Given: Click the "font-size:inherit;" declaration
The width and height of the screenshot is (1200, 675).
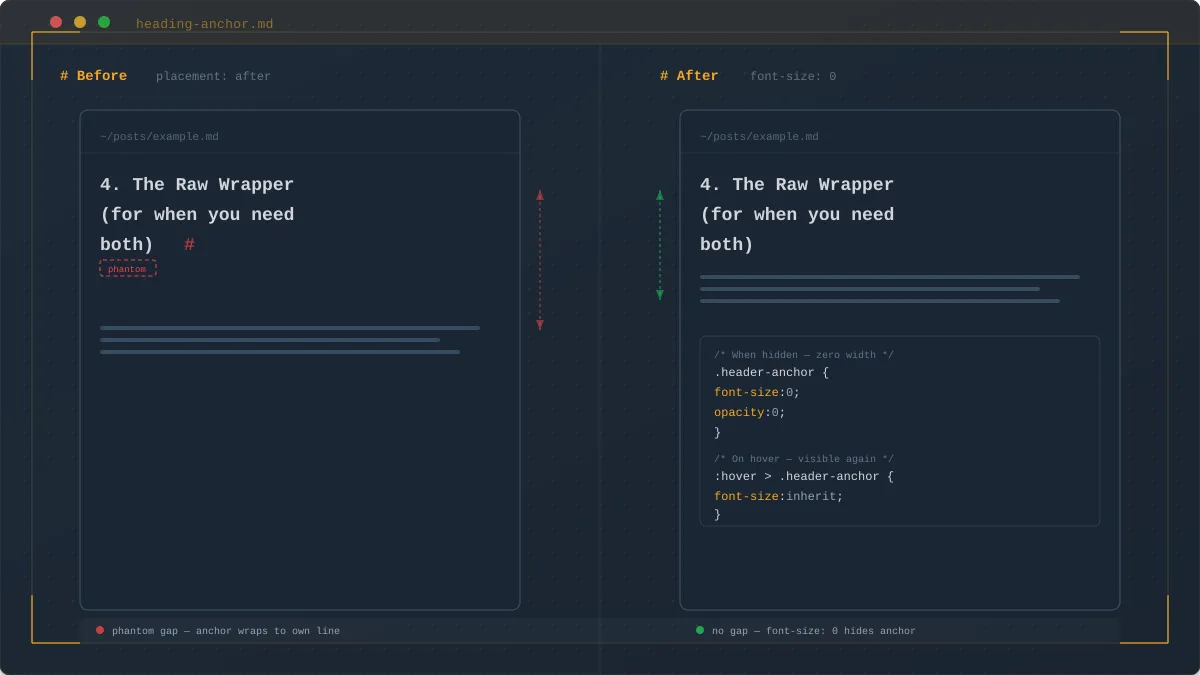Looking at the screenshot, I should pyautogui.click(x=779, y=497).
